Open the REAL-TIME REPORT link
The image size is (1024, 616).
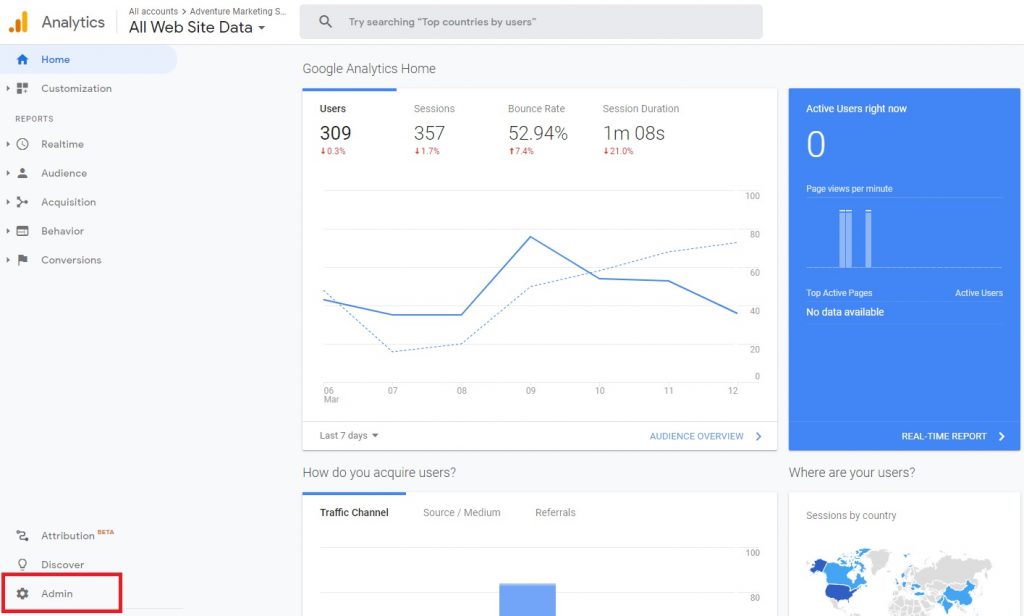tap(944, 436)
